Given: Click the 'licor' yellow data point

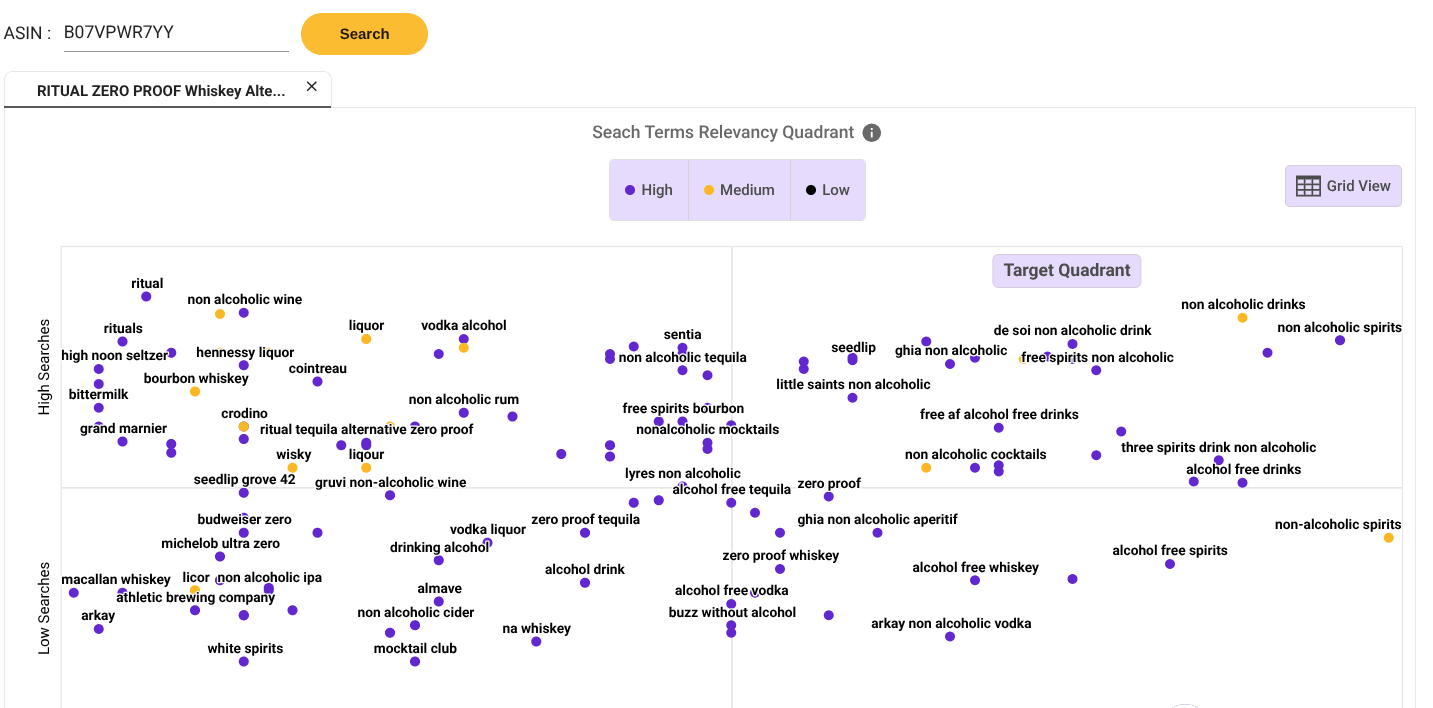Looking at the screenshot, I should [195, 591].
